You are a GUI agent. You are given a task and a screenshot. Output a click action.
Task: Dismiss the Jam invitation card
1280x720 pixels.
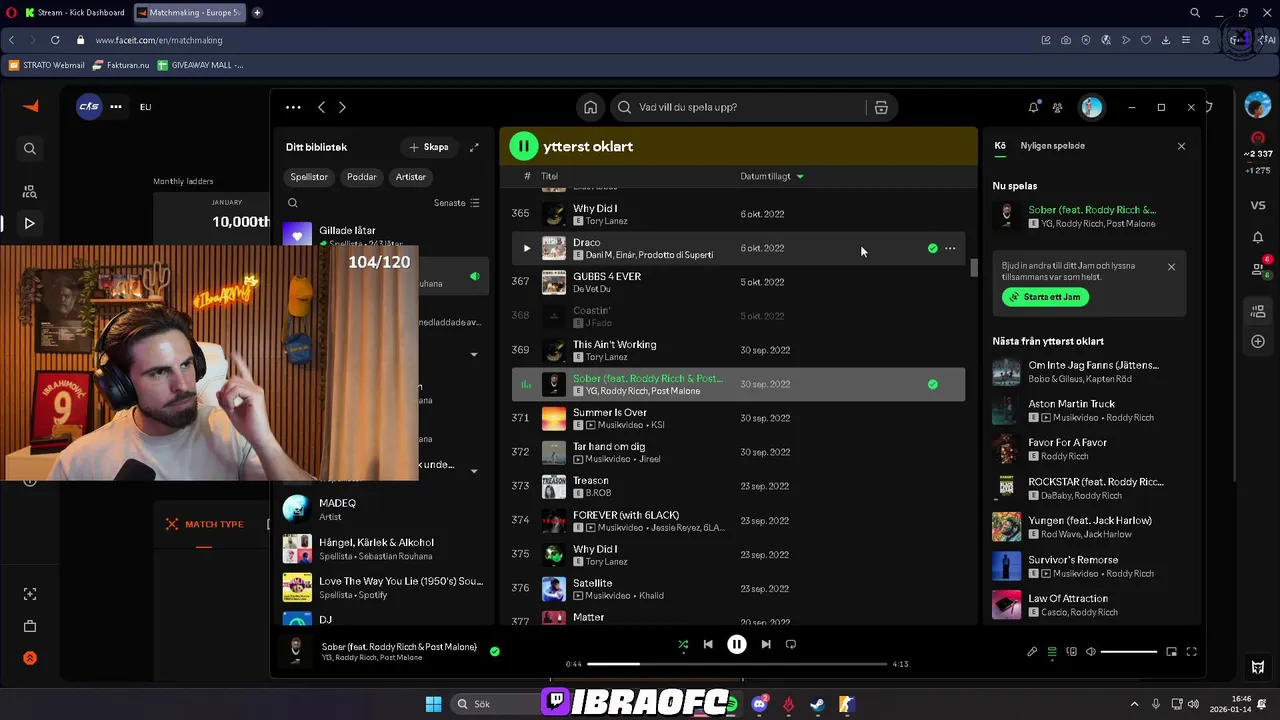1171,267
